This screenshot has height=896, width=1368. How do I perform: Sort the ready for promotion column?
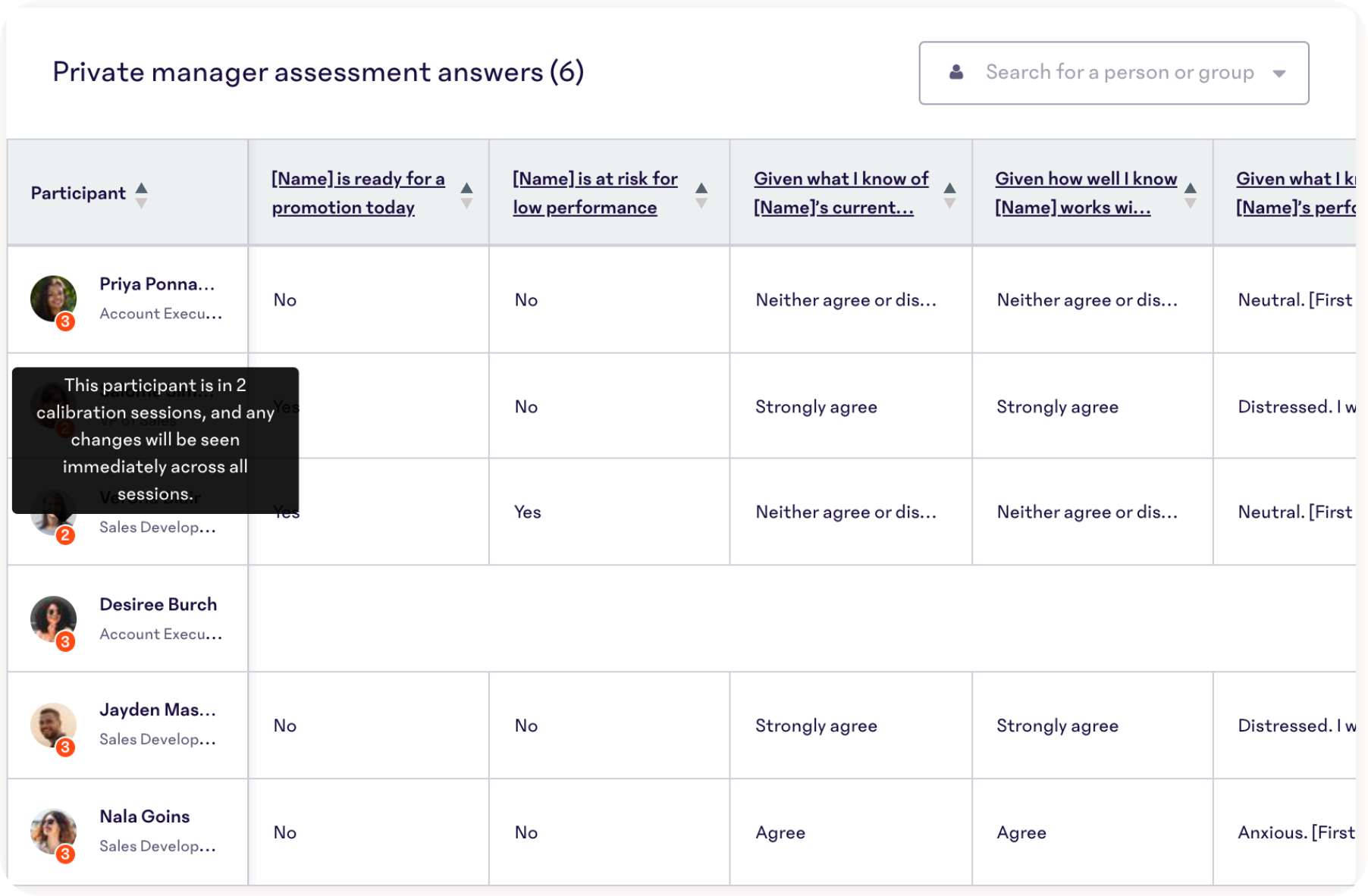[x=466, y=194]
